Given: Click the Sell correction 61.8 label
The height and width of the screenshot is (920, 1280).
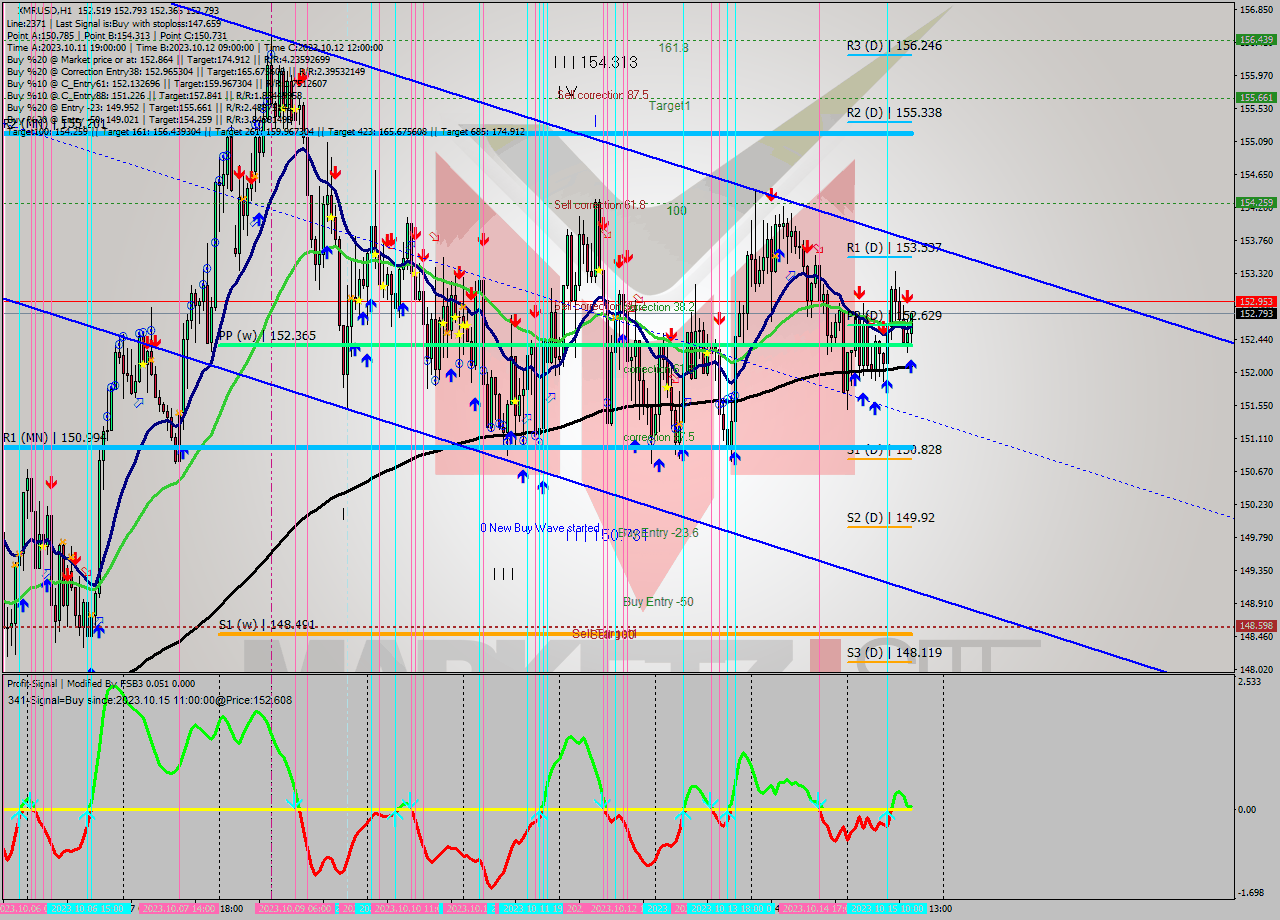Looking at the screenshot, I should (x=599, y=205).
